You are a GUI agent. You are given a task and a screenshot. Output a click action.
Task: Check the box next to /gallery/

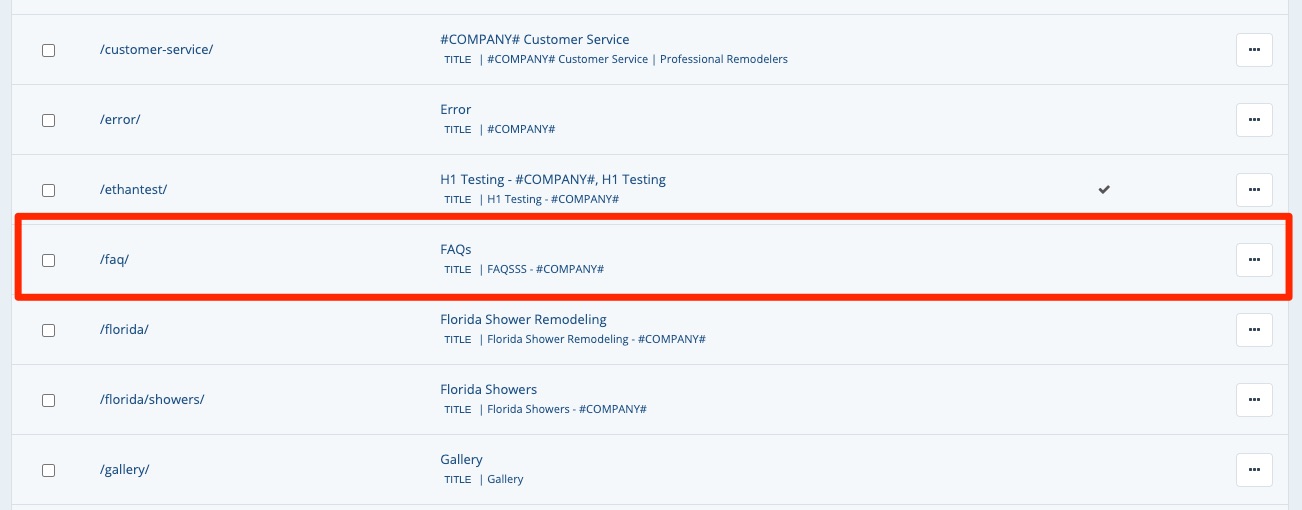[48, 470]
